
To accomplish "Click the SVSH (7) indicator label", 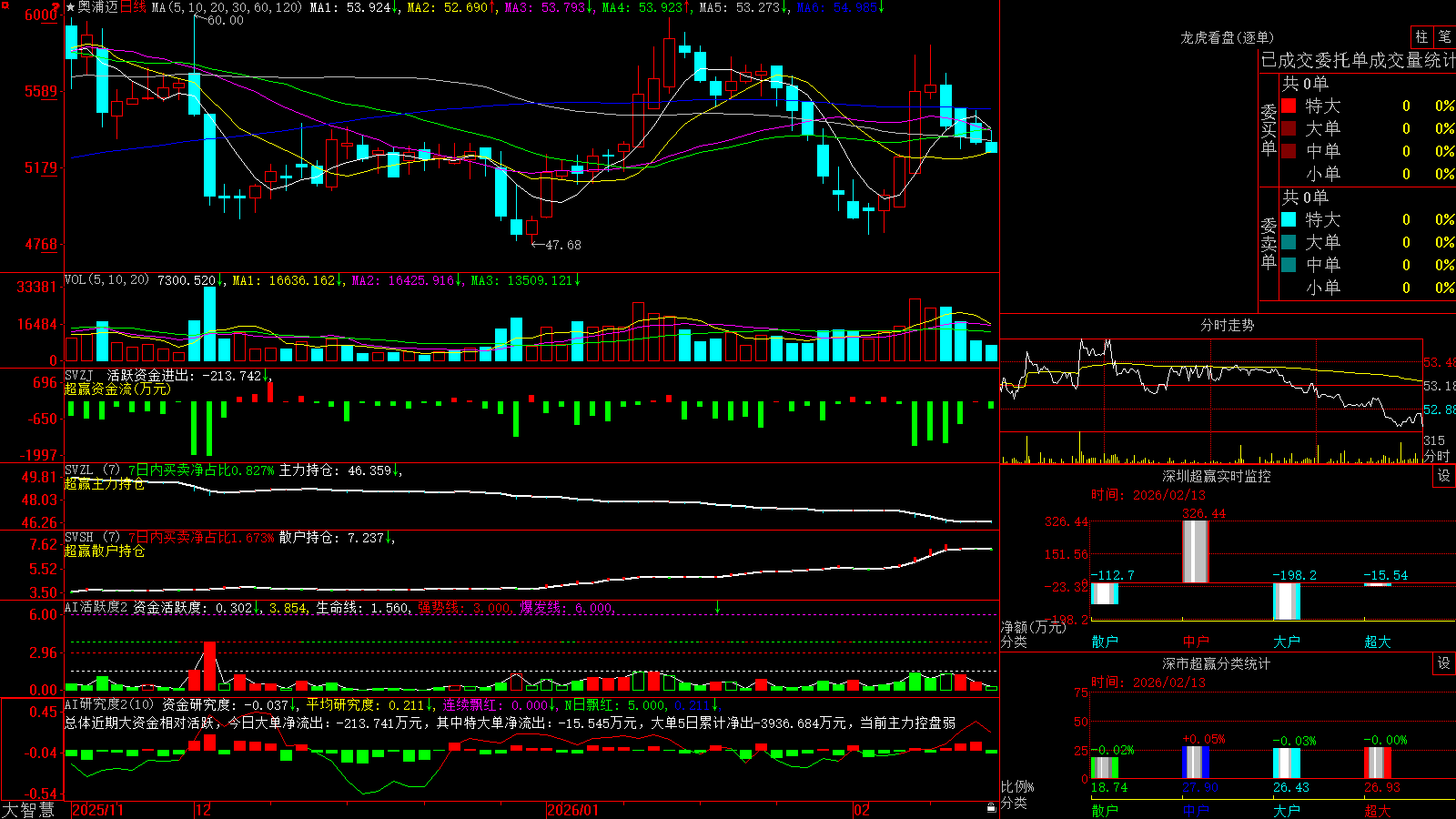I will [93, 538].
